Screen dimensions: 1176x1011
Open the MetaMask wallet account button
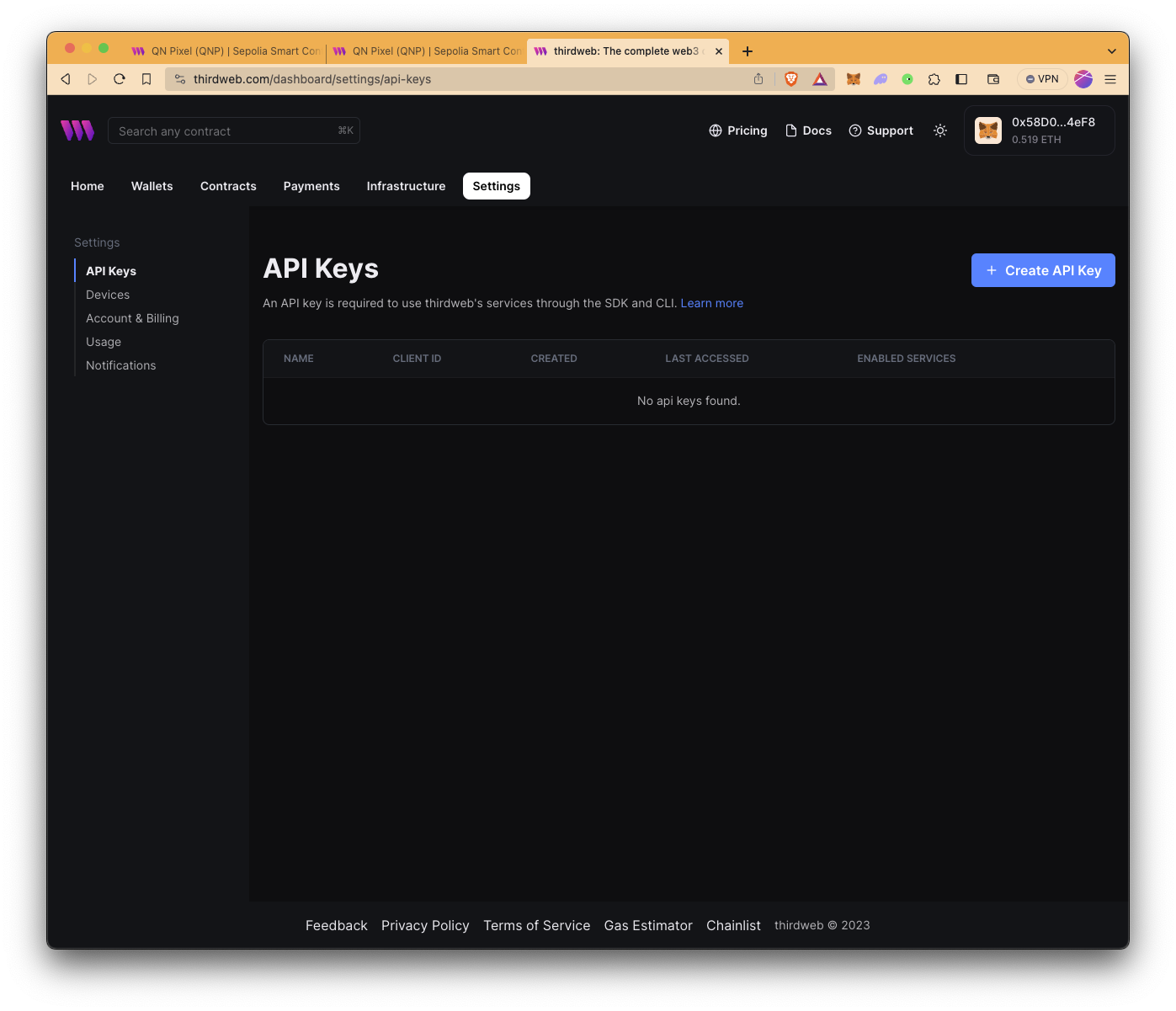click(1039, 130)
